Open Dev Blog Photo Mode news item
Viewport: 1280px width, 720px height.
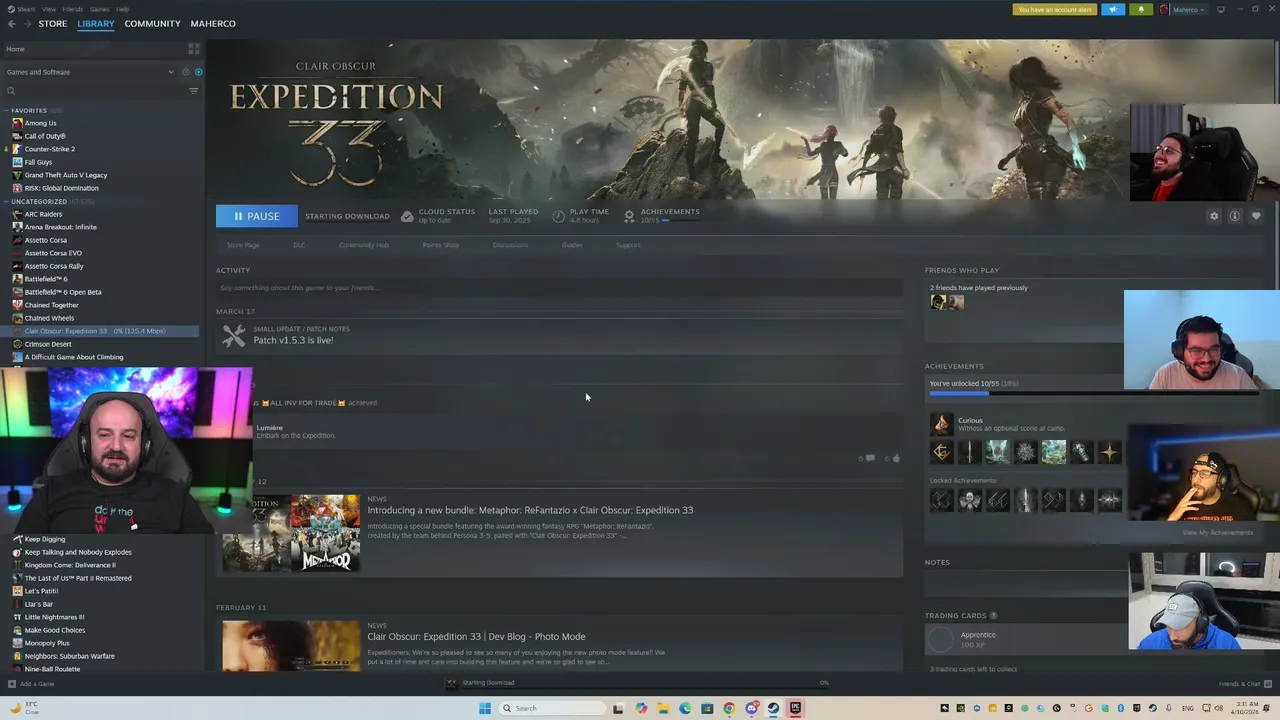tap(476, 636)
